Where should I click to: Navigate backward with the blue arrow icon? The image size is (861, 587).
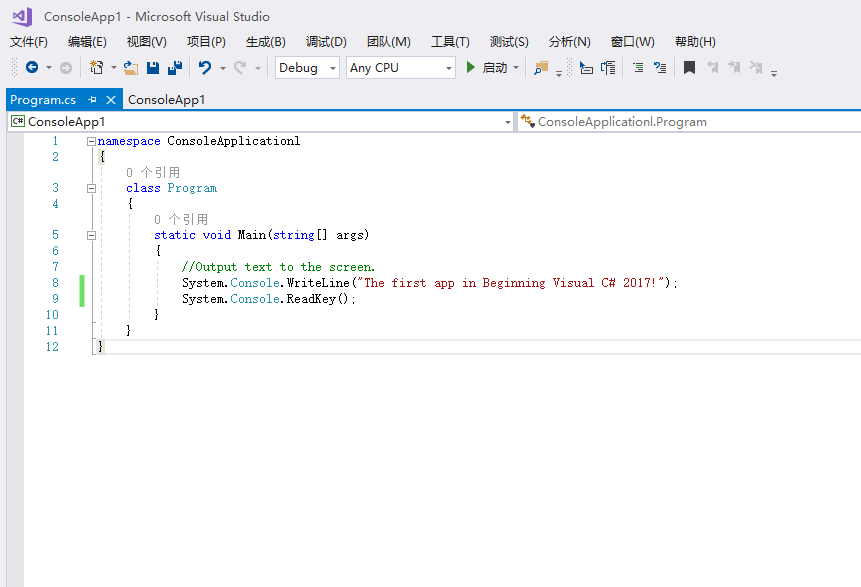point(32,68)
